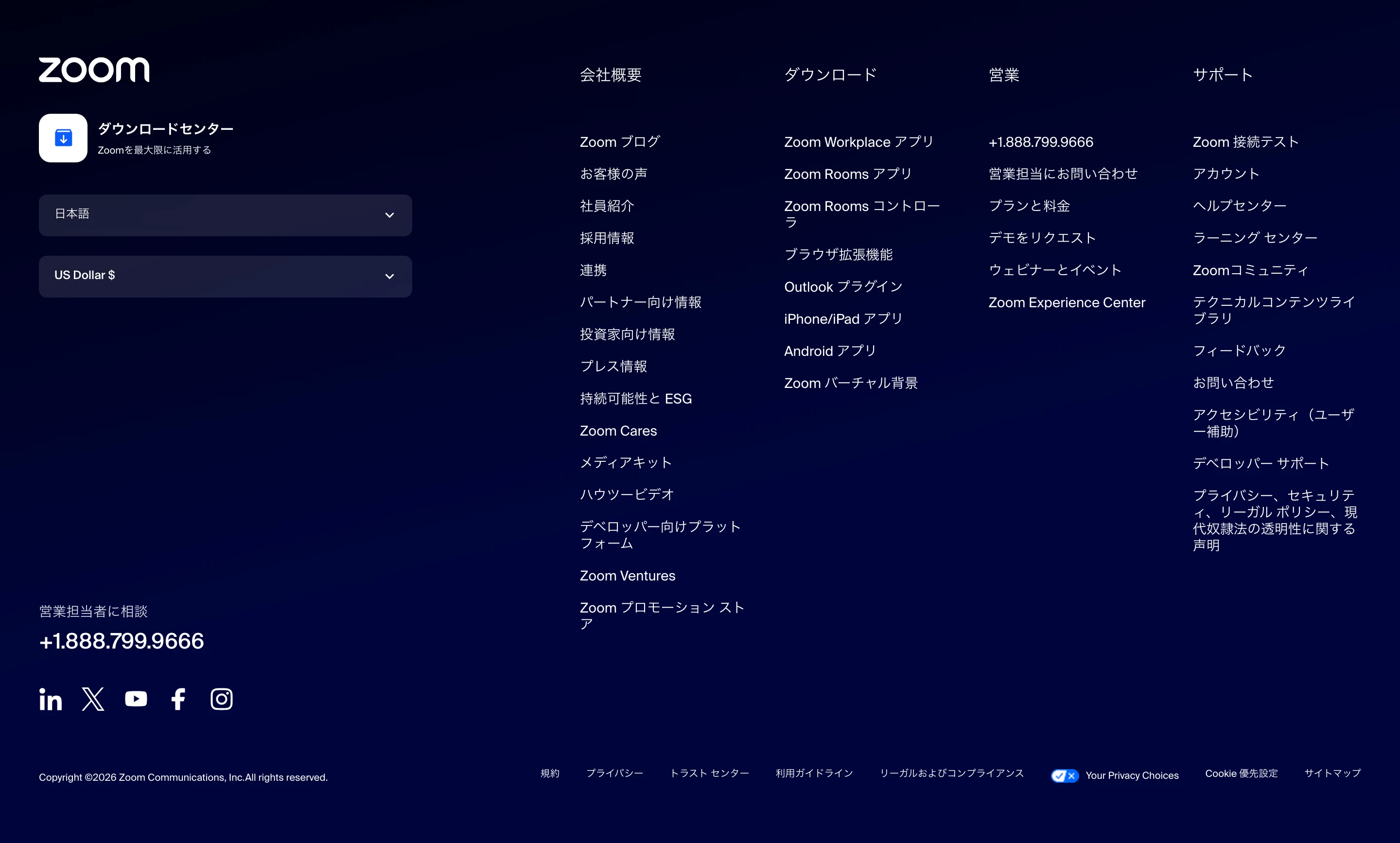Open iPhone/iPad アプリ link
Viewport: 1400px width, 843px height.
pyautogui.click(x=843, y=319)
